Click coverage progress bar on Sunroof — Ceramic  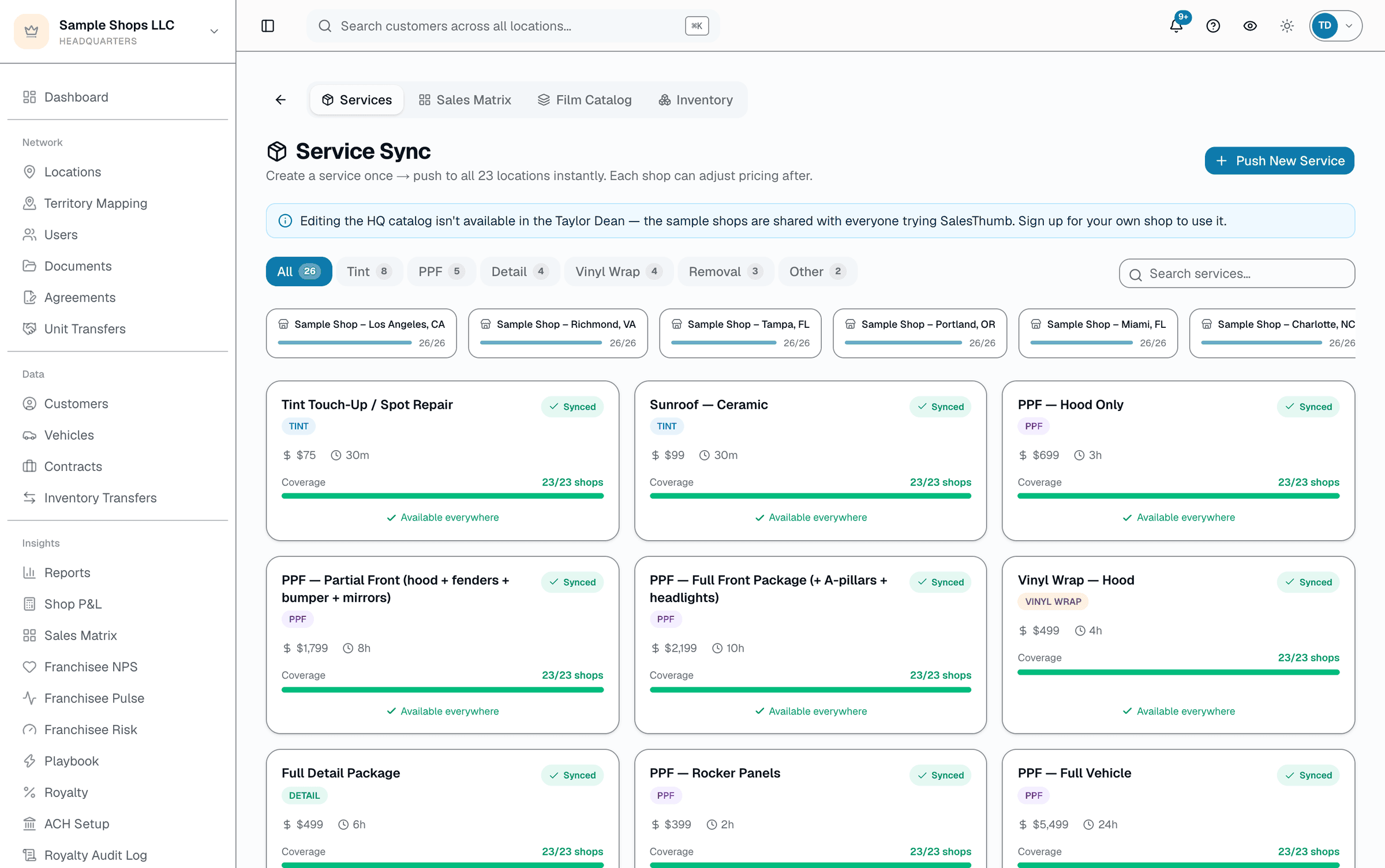810,496
